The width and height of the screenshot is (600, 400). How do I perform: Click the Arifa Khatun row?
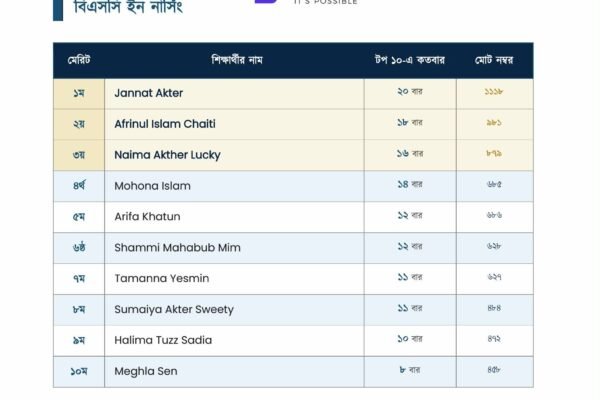(x=293, y=217)
